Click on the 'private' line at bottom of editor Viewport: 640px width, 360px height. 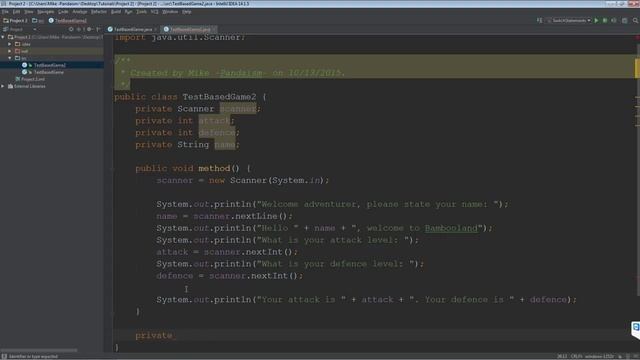coord(154,336)
